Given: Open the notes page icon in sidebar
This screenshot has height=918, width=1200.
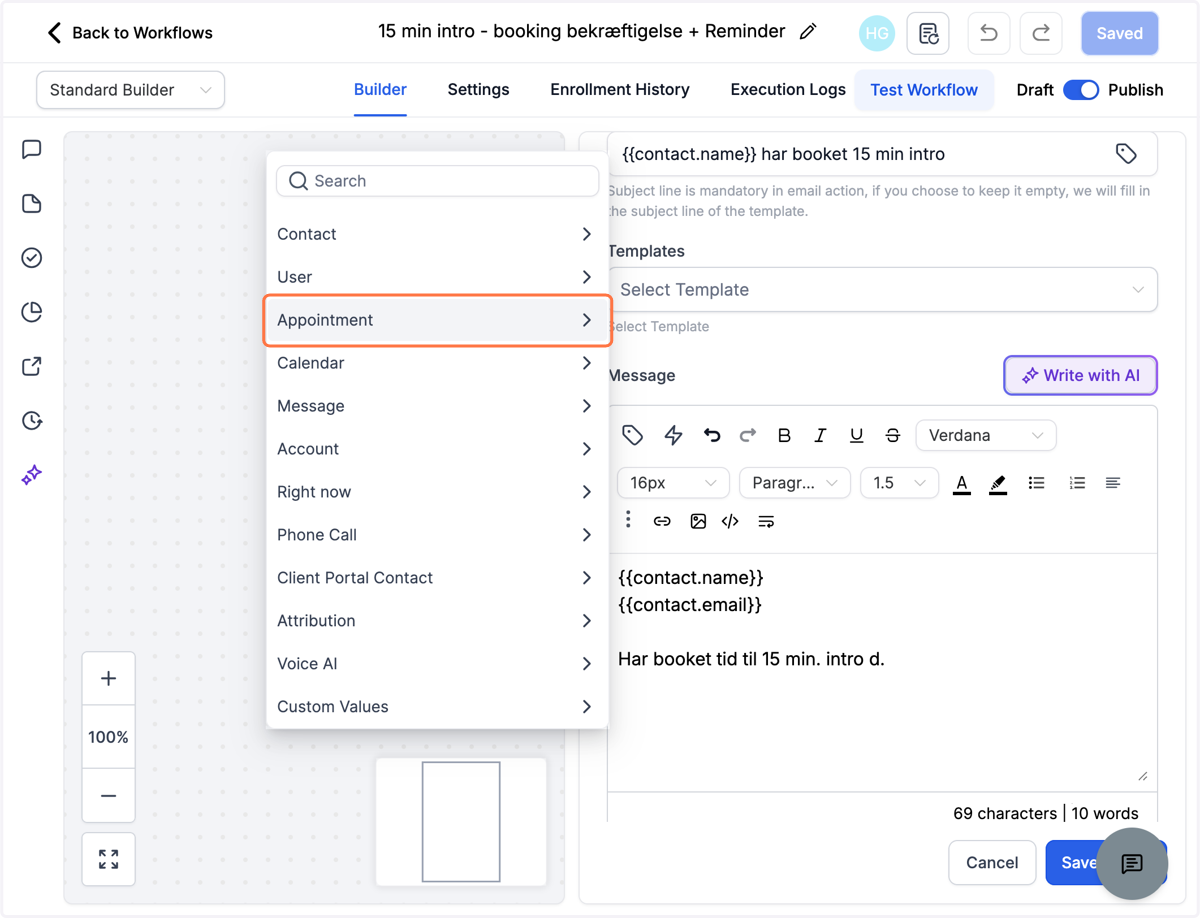Looking at the screenshot, I should 32,204.
